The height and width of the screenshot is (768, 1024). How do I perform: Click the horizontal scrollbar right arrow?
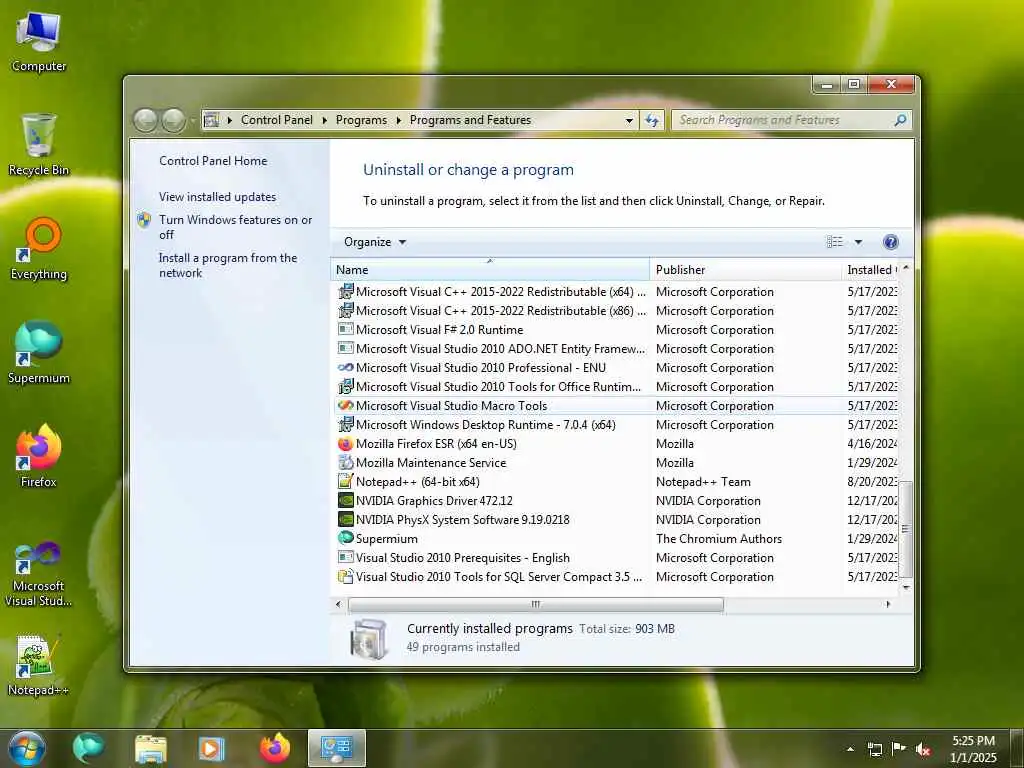pyautogui.click(x=888, y=604)
